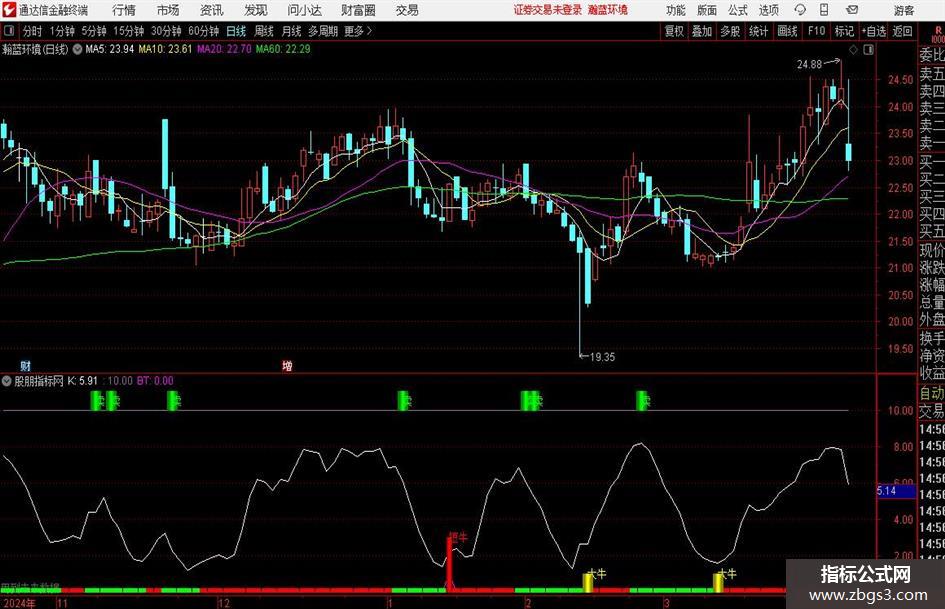Open the 财富圈 menu
Viewport: 945px width, 609px height.
pyautogui.click(x=358, y=10)
